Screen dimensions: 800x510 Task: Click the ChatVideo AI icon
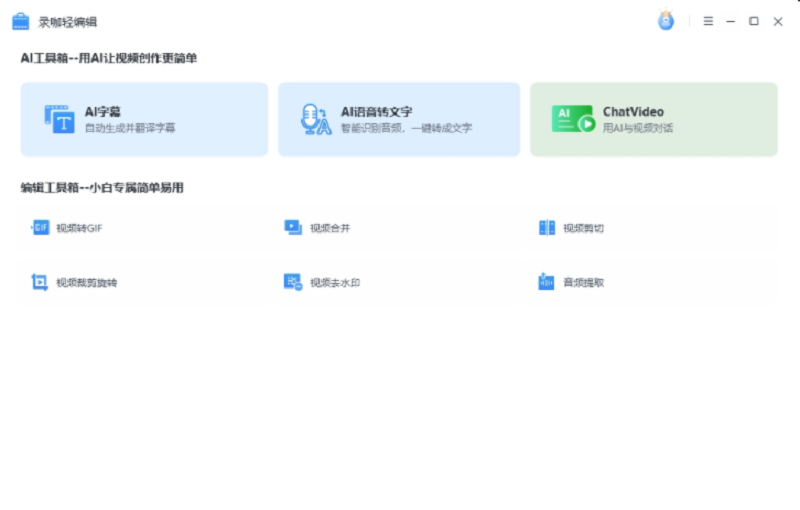click(x=573, y=120)
